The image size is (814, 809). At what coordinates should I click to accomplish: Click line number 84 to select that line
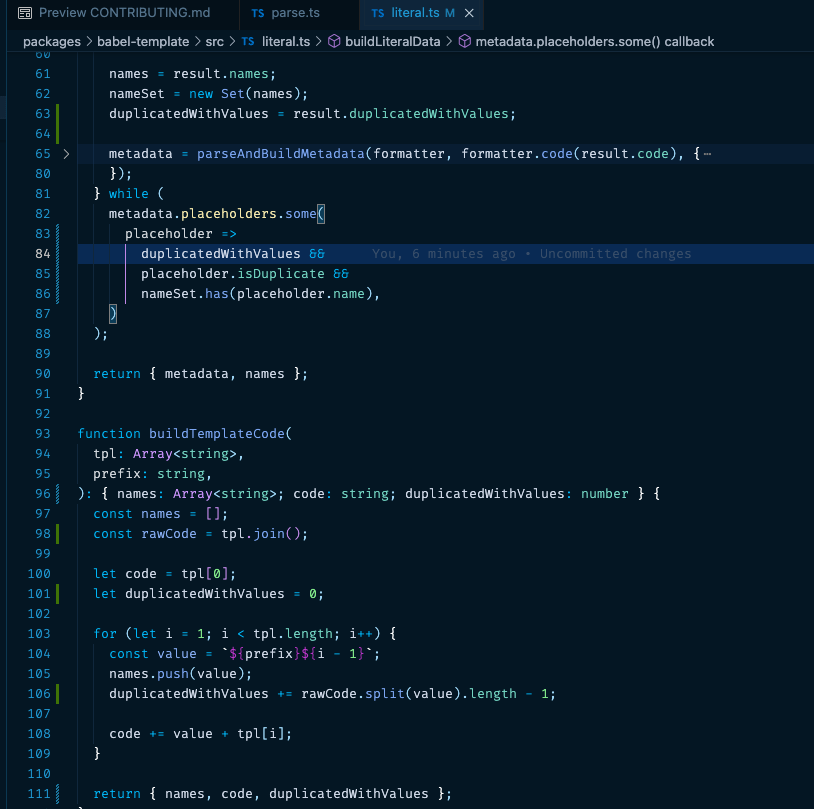(41, 253)
